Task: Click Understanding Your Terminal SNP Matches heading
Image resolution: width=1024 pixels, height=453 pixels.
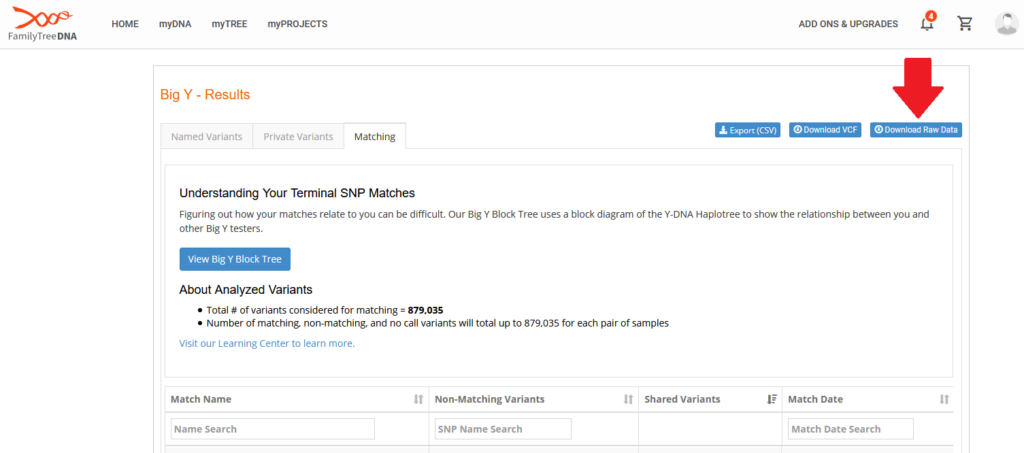Action: (x=297, y=193)
